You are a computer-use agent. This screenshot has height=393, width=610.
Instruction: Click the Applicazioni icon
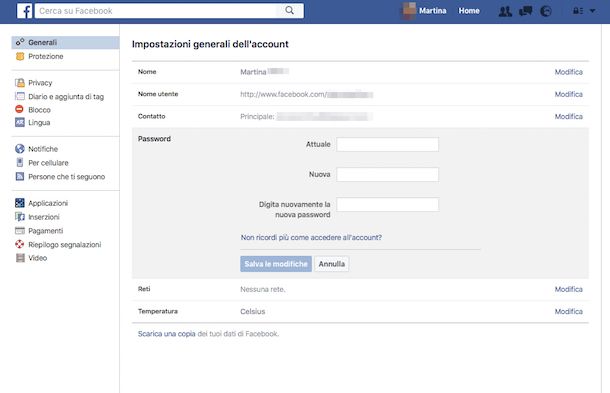coord(20,203)
